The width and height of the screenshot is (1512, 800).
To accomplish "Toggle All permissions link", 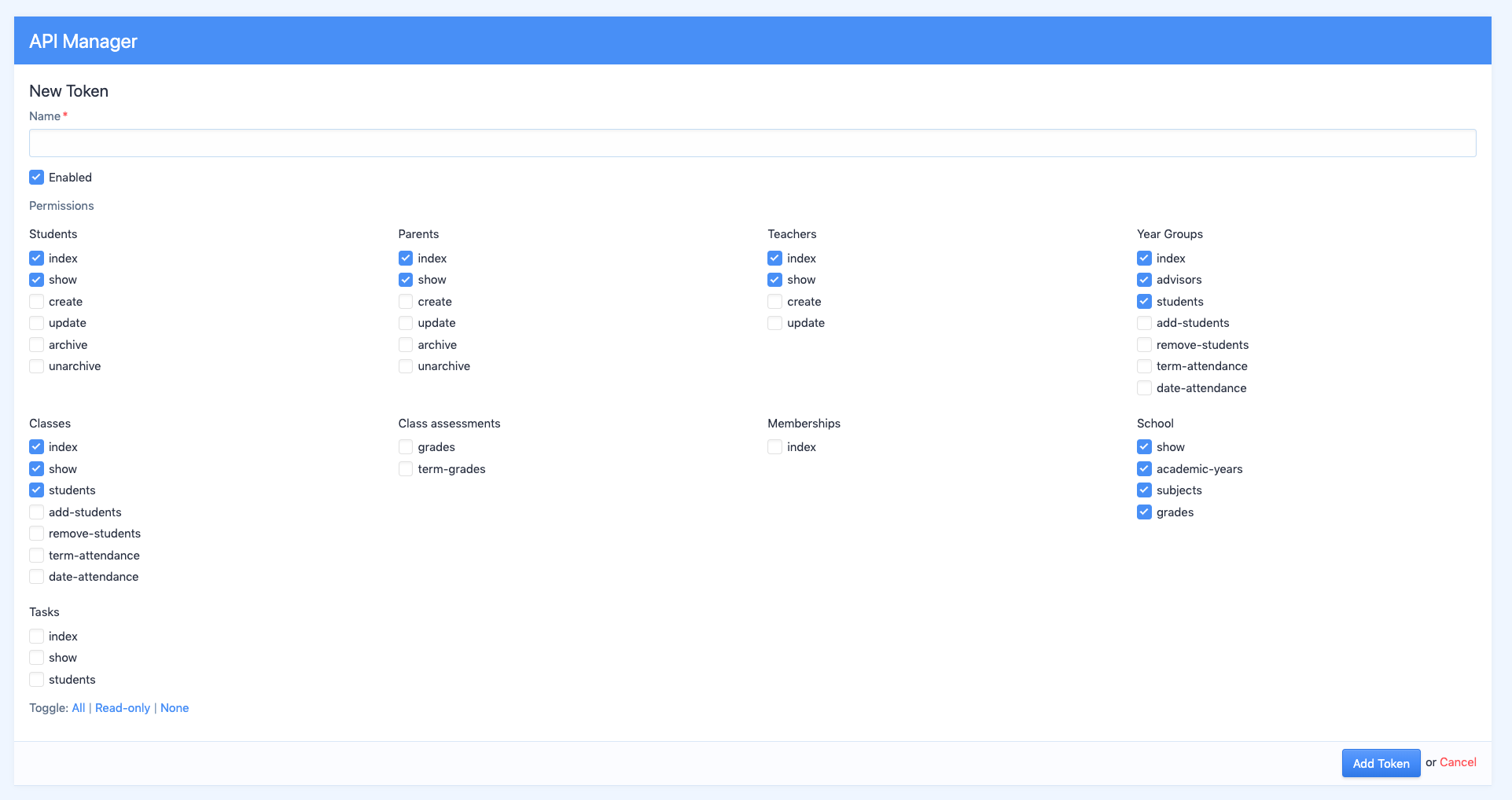I will click(x=79, y=708).
